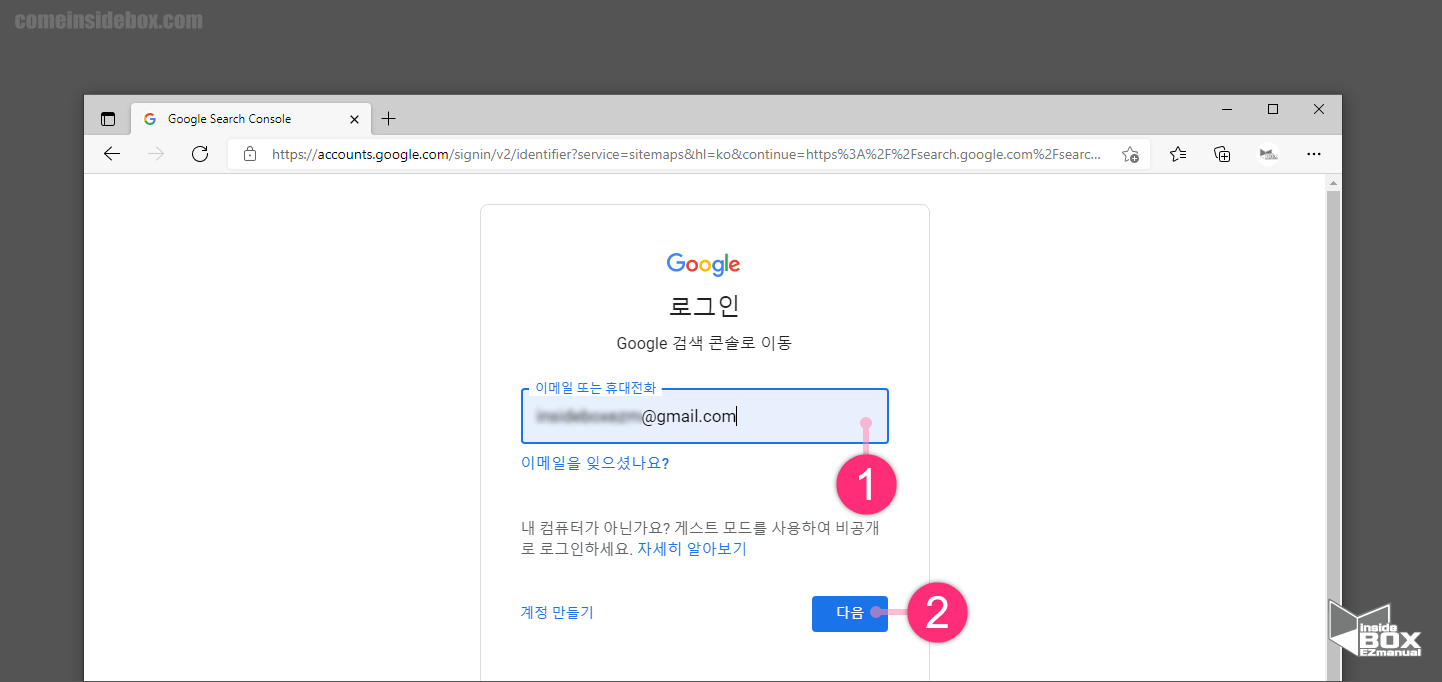Image resolution: width=1442 pixels, height=682 pixels.
Task: Open the Favorites list
Action: coord(1178,154)
